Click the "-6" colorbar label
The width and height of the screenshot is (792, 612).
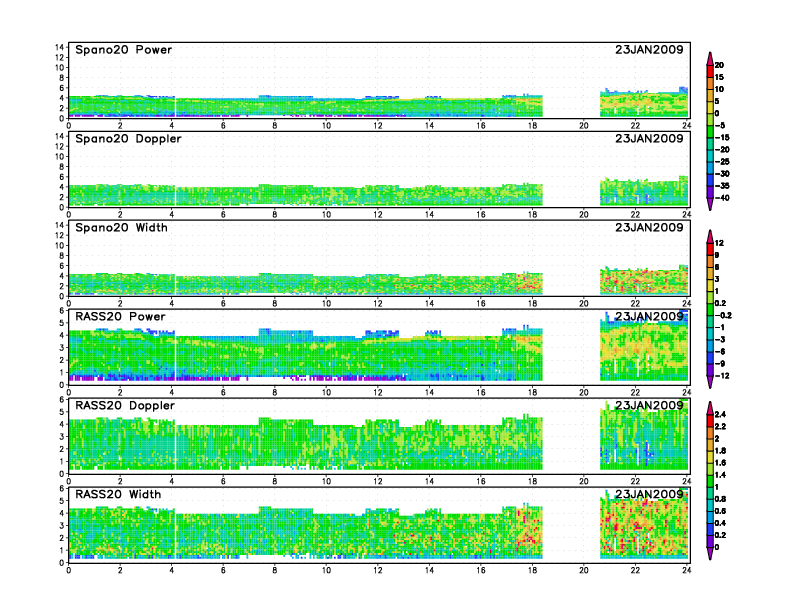tap(720, 352)
